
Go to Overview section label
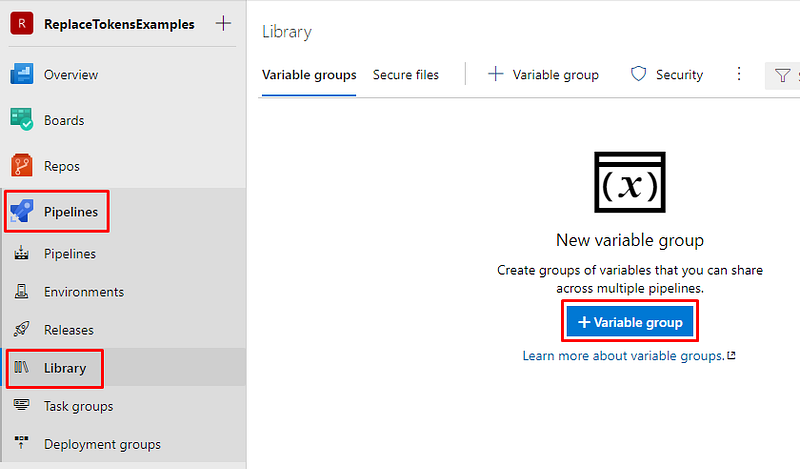coord(70,75)
